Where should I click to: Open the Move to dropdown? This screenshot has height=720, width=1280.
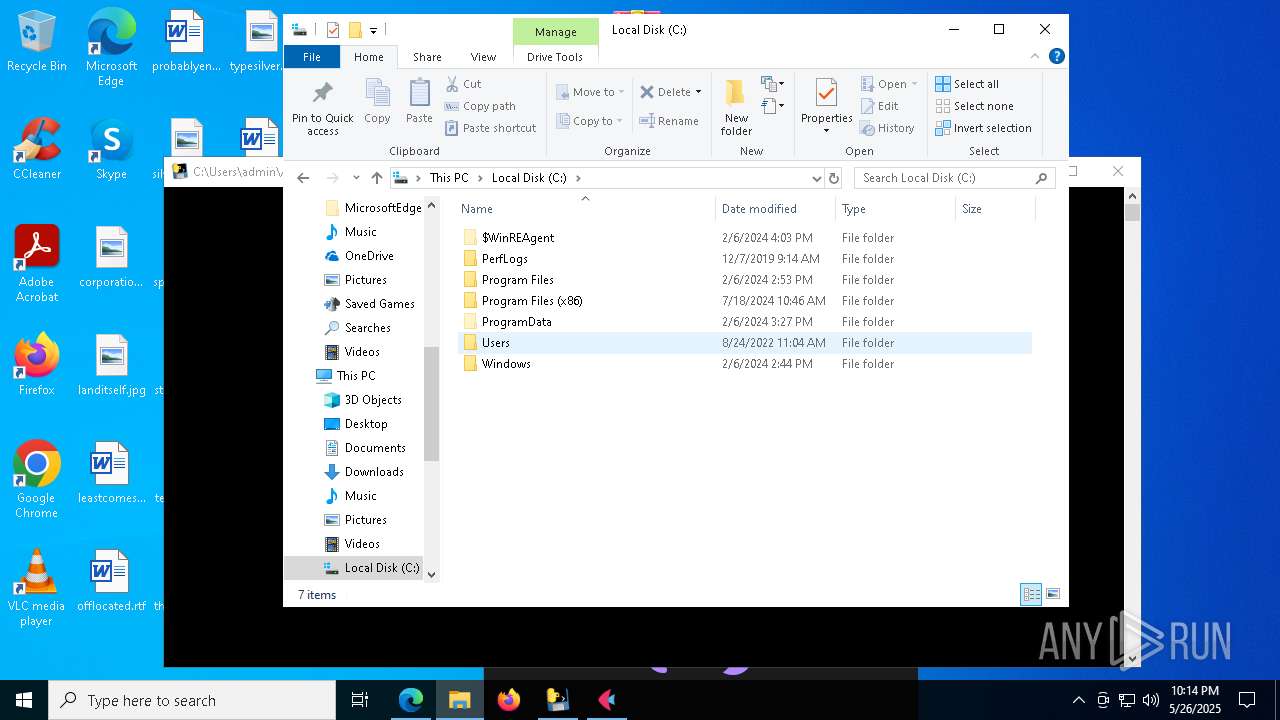click(x=590, y=92)
